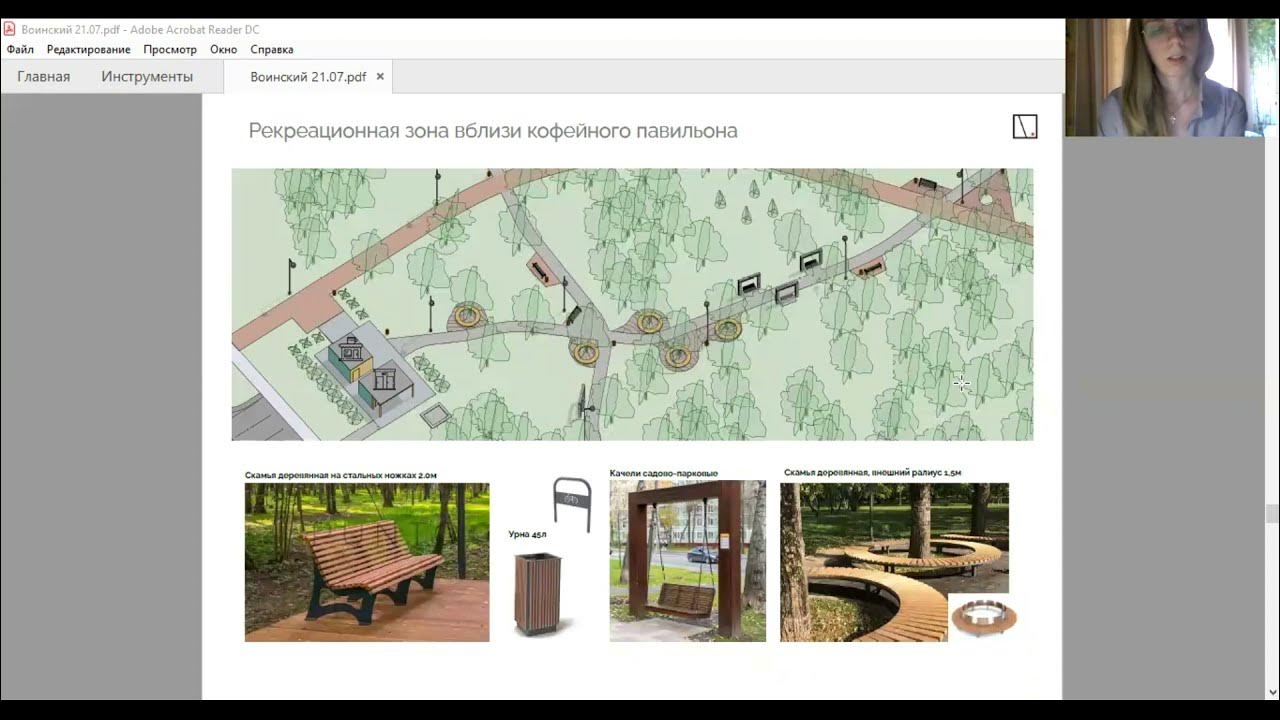Click the caption Скамья деревянная, внешний радиус 1.5м
The width and height of the screenshot is (1280, 720).
click(873, 472)
